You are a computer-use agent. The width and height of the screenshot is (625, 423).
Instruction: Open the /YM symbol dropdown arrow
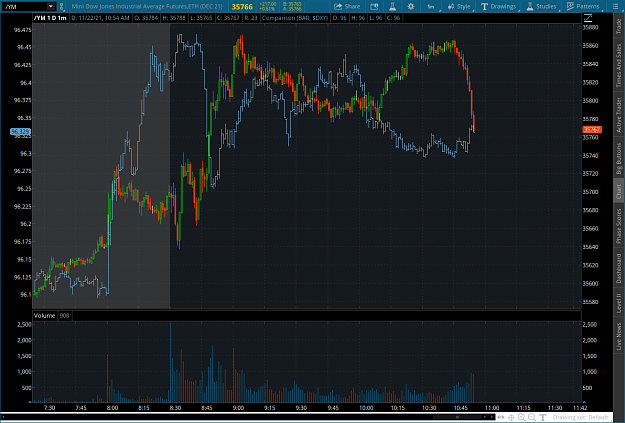(51, 6)
